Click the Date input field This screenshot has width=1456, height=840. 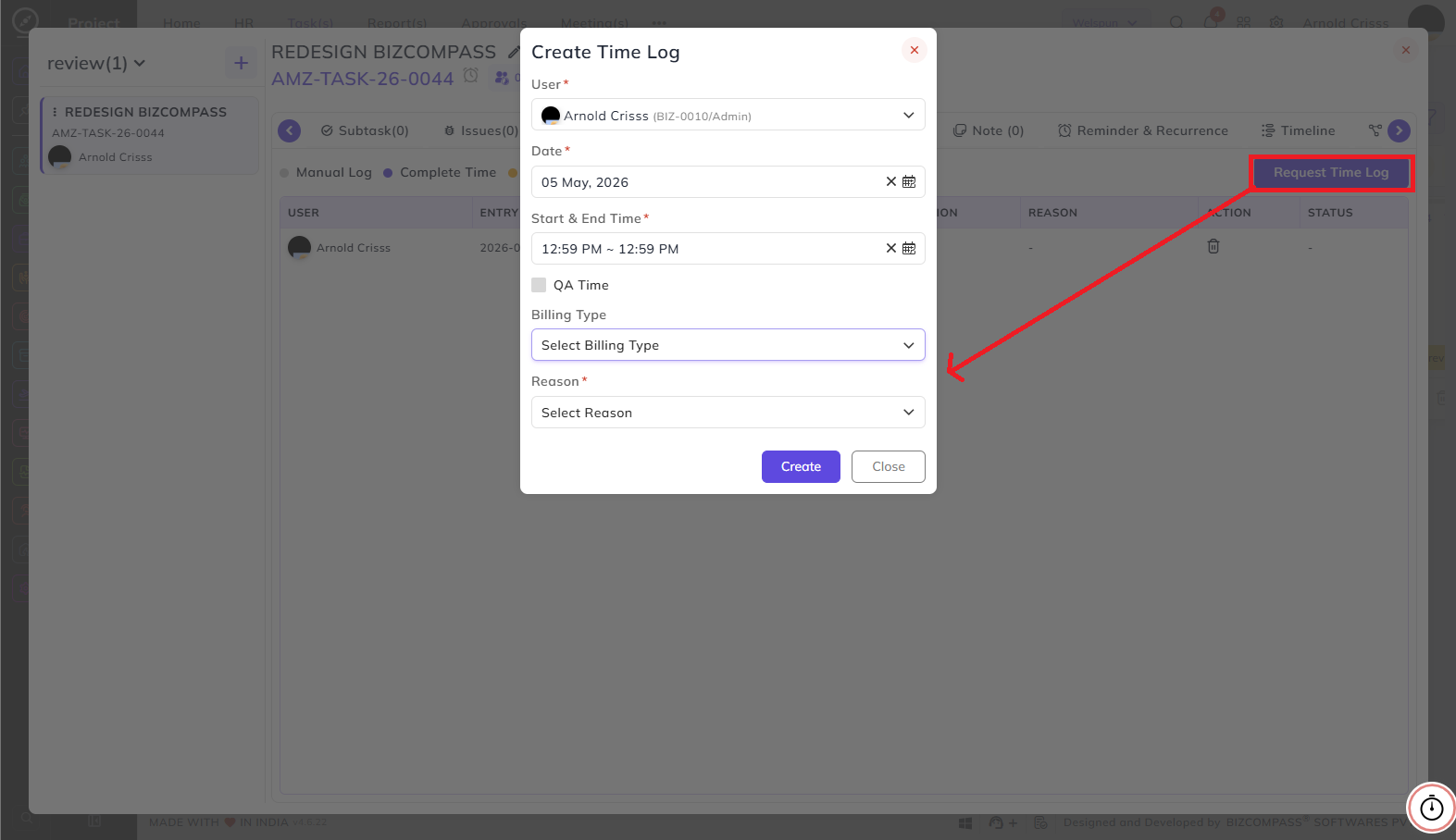(728, 182)
